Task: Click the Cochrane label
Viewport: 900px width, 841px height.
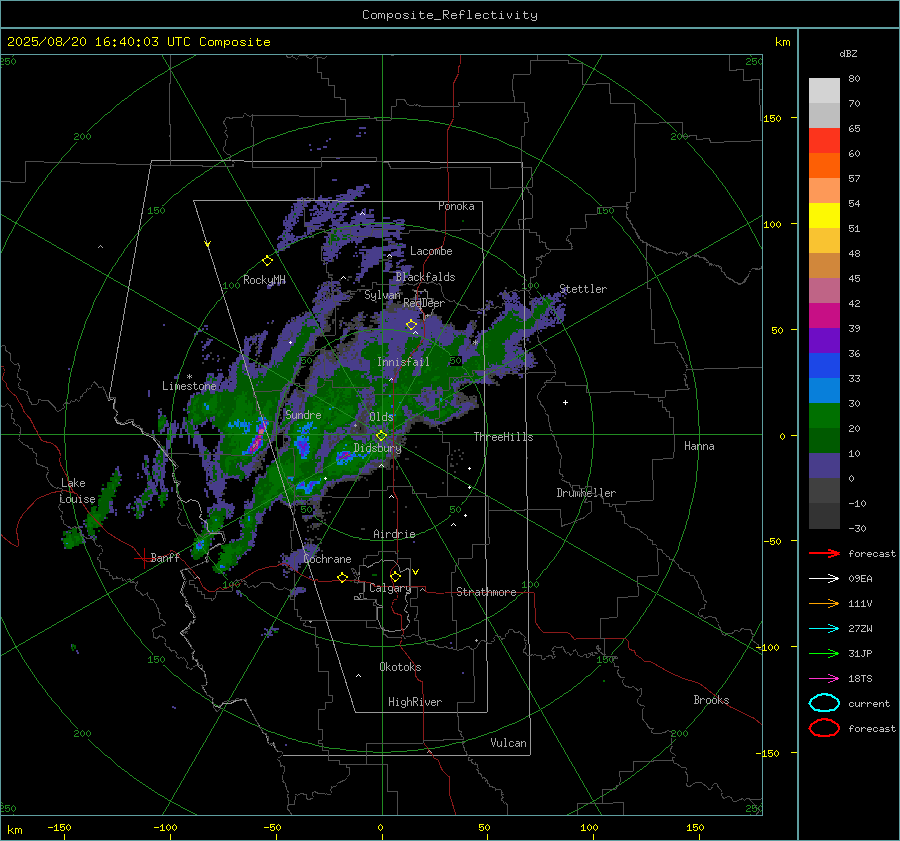Action: [x=327, y=559]
